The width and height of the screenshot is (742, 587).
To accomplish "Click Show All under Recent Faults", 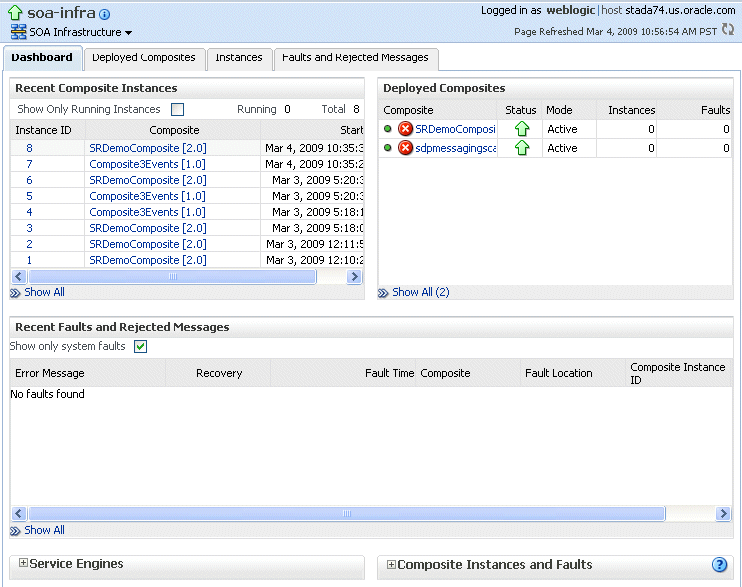I will click(x=44, y=531).
